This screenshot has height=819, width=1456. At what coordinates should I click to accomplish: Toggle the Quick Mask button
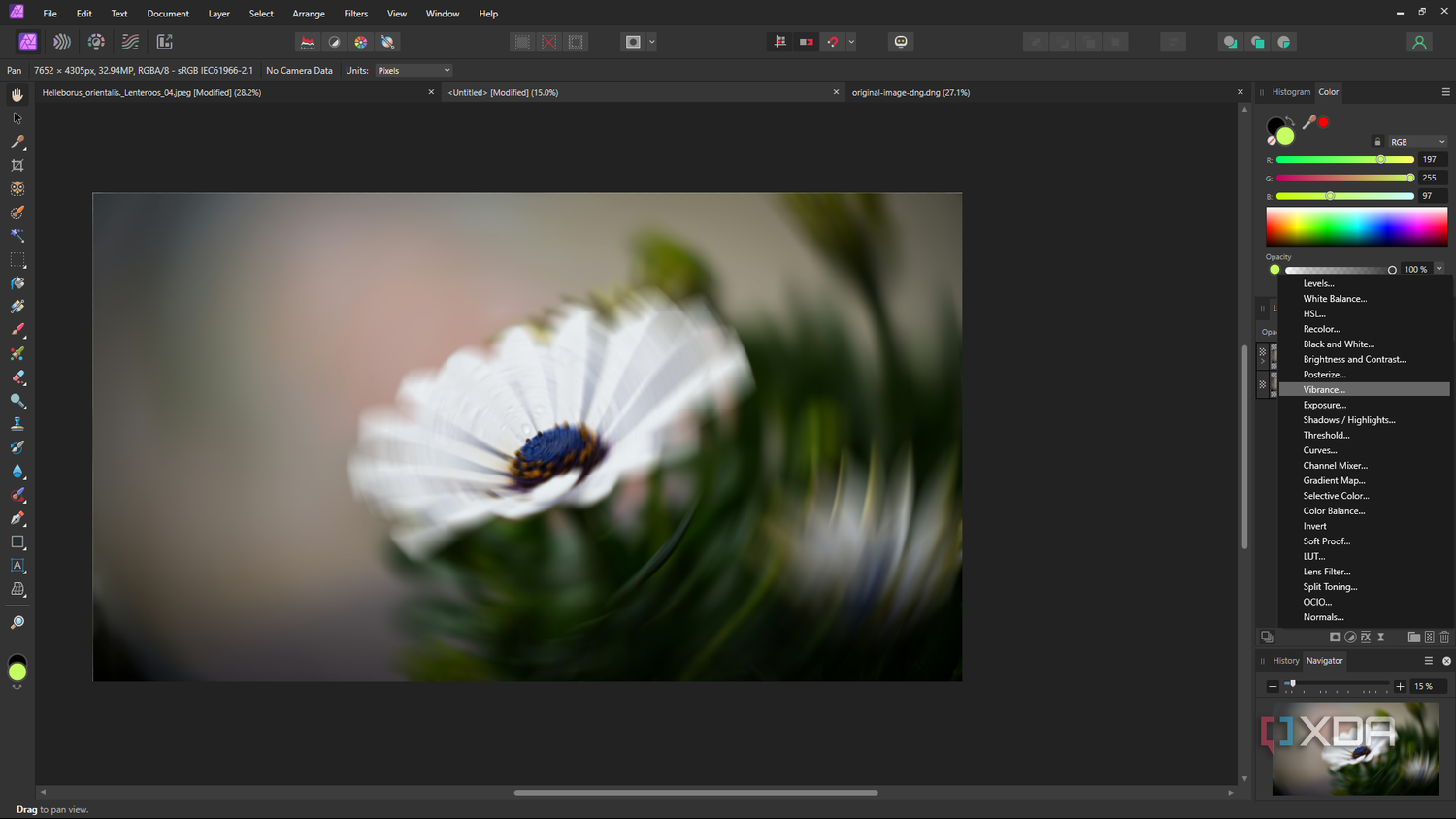point(633,42)
